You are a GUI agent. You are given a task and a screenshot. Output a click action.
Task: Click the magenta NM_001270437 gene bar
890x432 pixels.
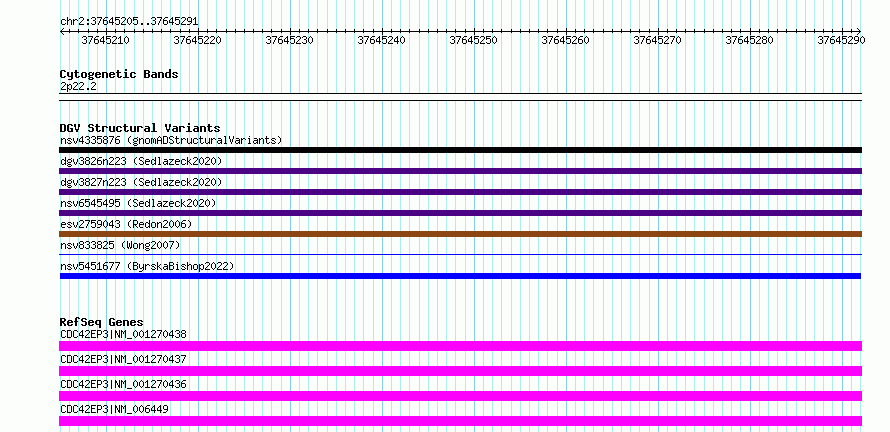[x=460, y=371]
